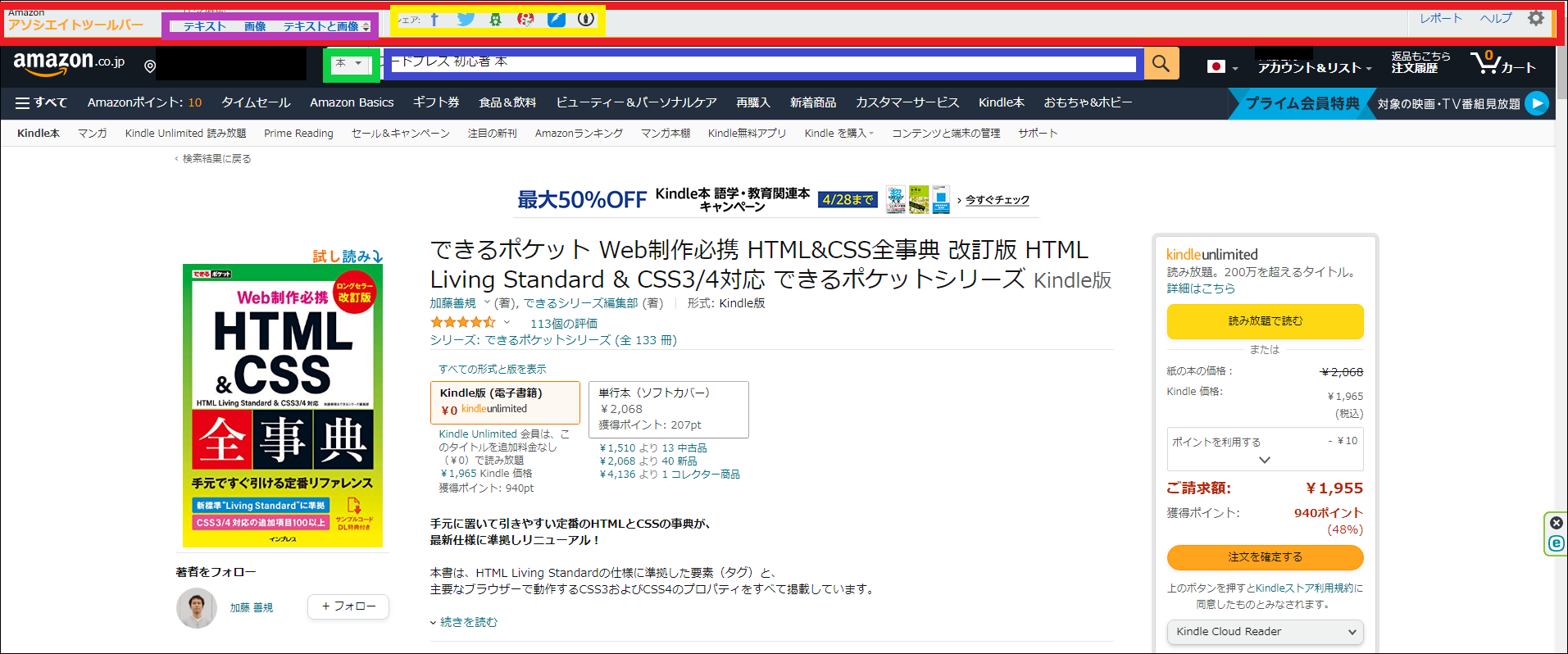Click 注文を確定する order button
1568x654 pixels.
(x=1266, y=557)
